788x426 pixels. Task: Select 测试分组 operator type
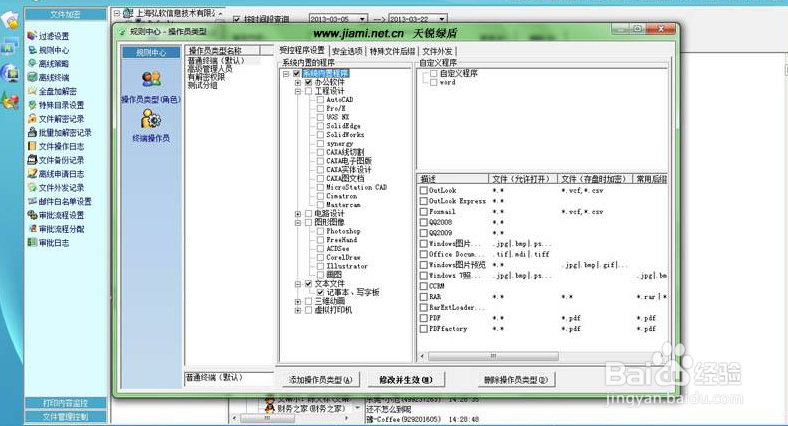(203, 85)
